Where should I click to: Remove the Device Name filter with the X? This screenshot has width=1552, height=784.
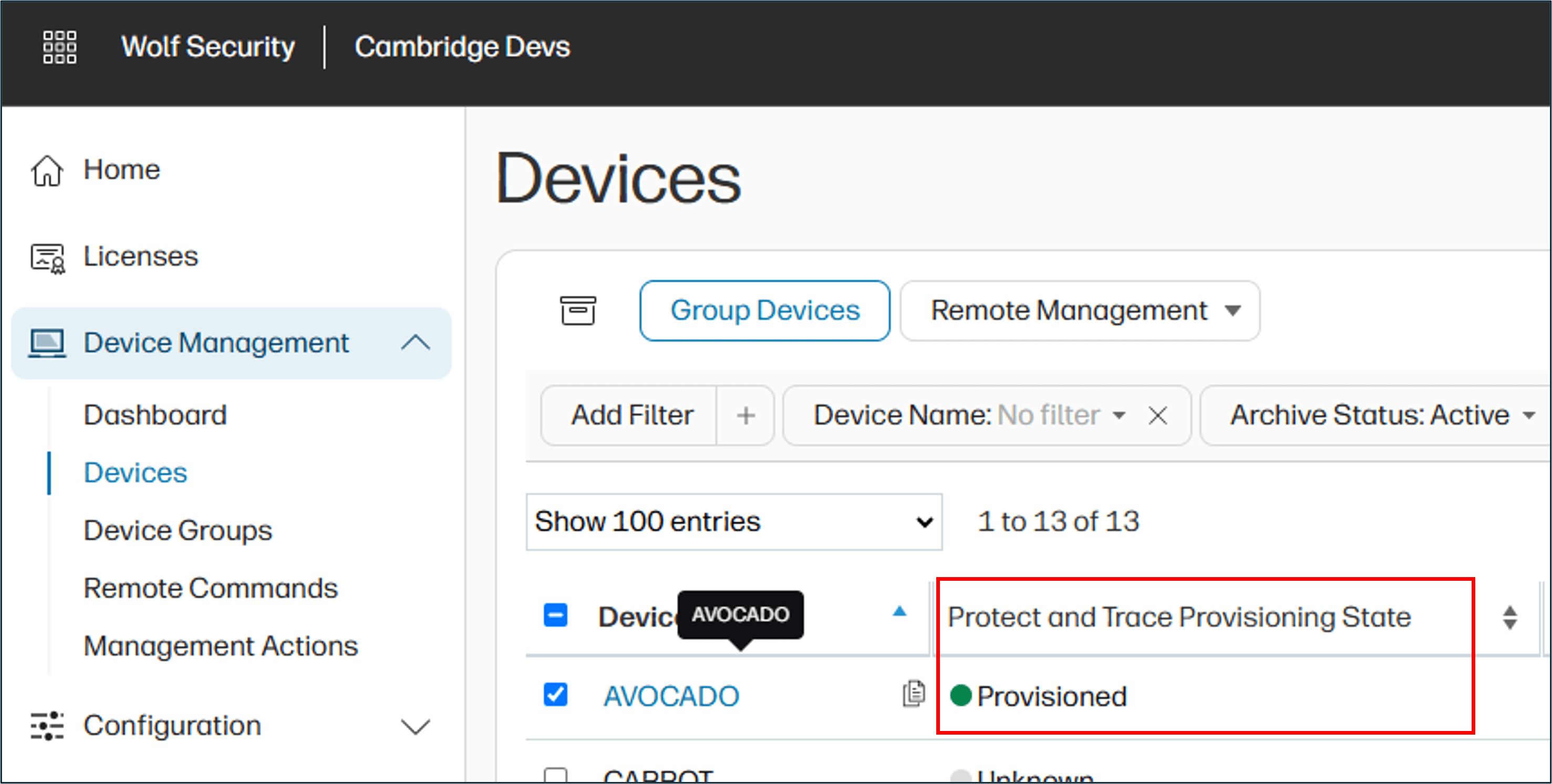(x=1157, y=415)
